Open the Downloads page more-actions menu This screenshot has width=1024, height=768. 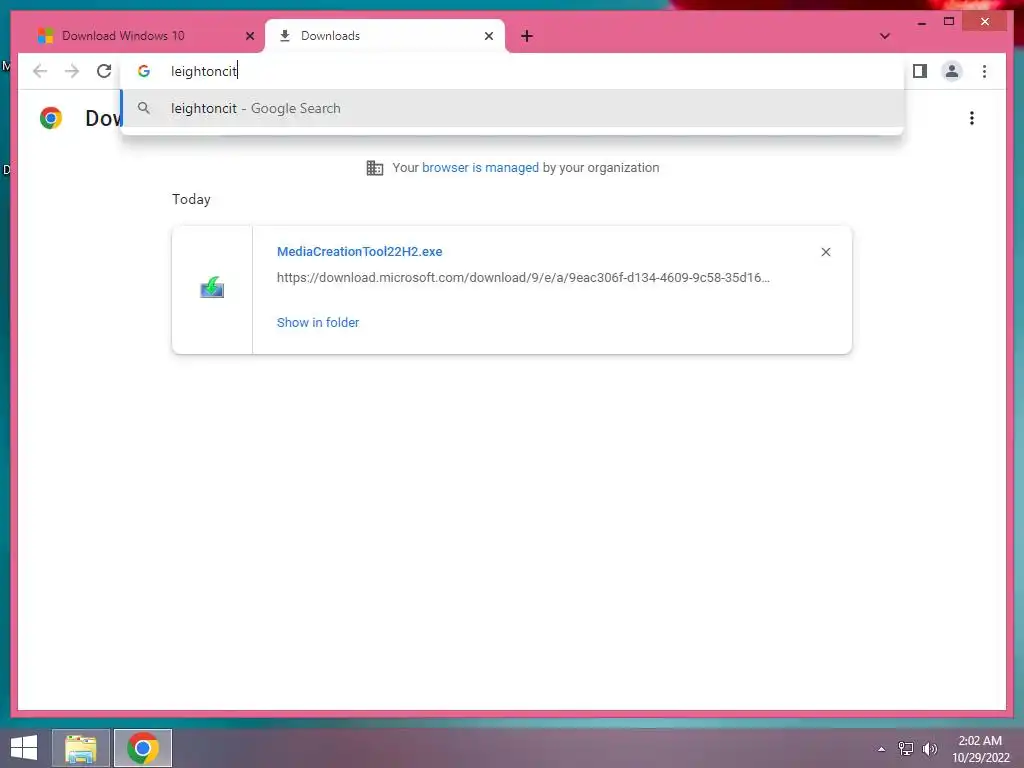[972, 118]
